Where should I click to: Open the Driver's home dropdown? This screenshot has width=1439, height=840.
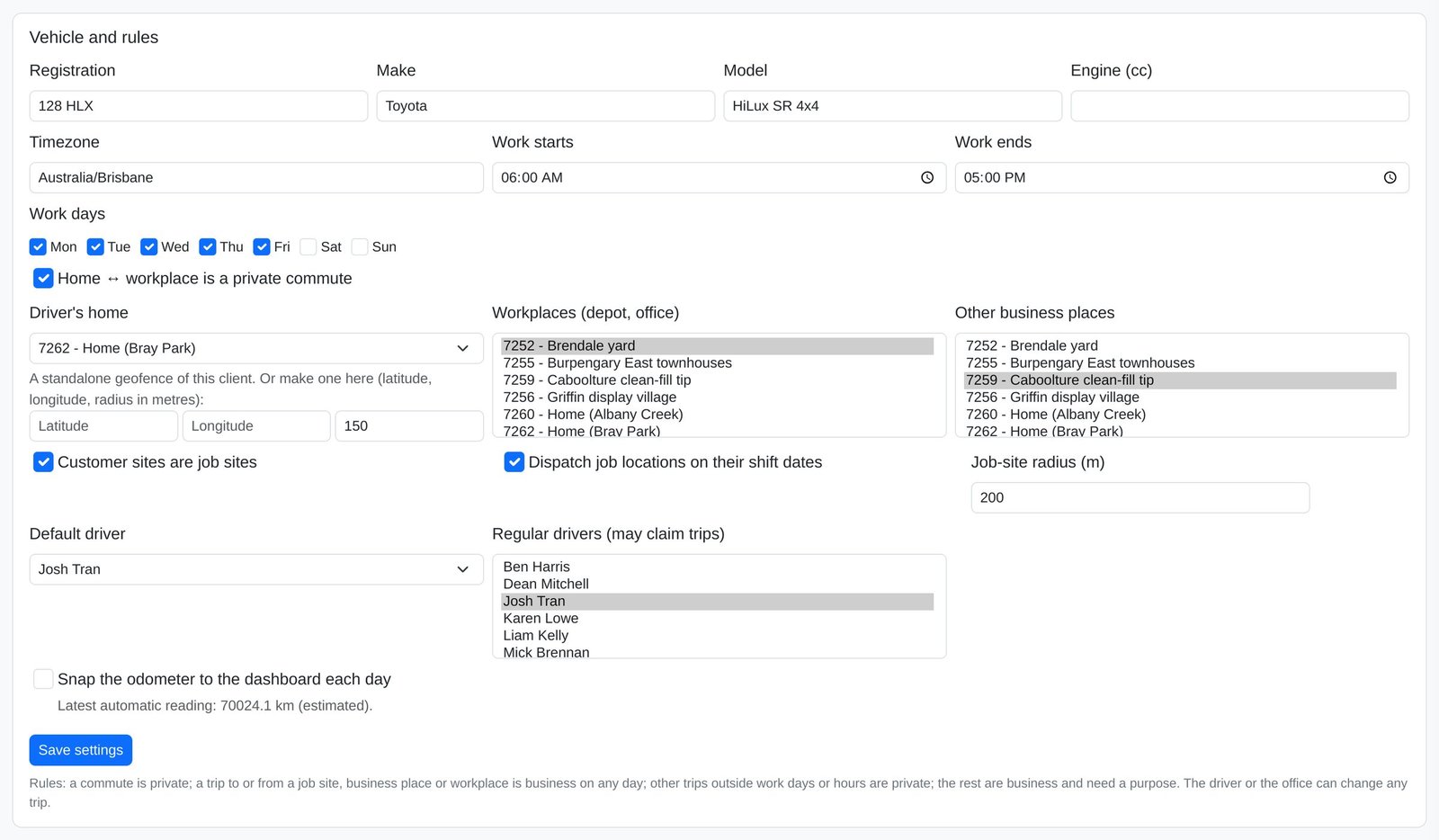point(256,348)
